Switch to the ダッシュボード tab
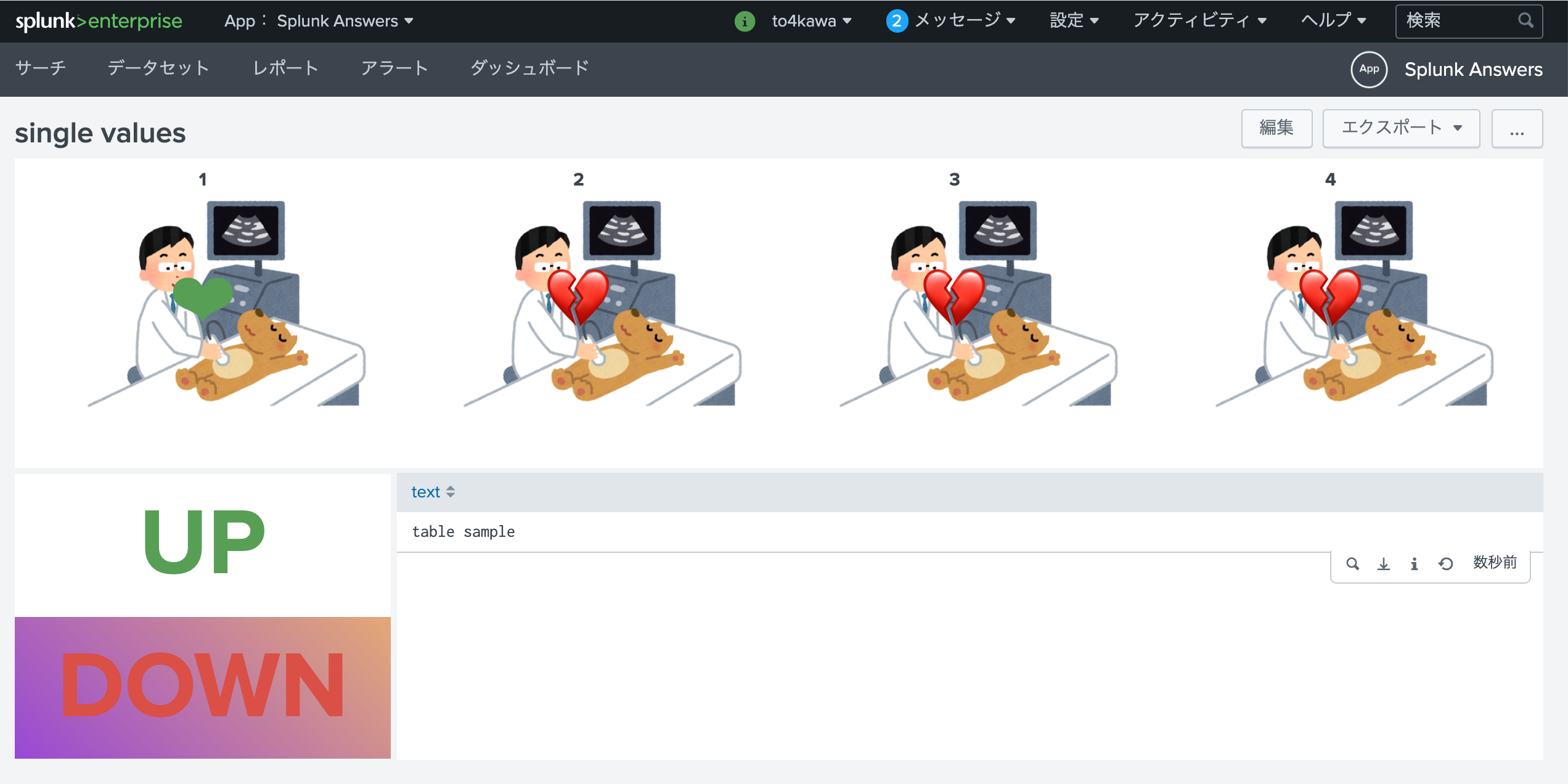Screen dimensions: 1568x784 (529, 68)
